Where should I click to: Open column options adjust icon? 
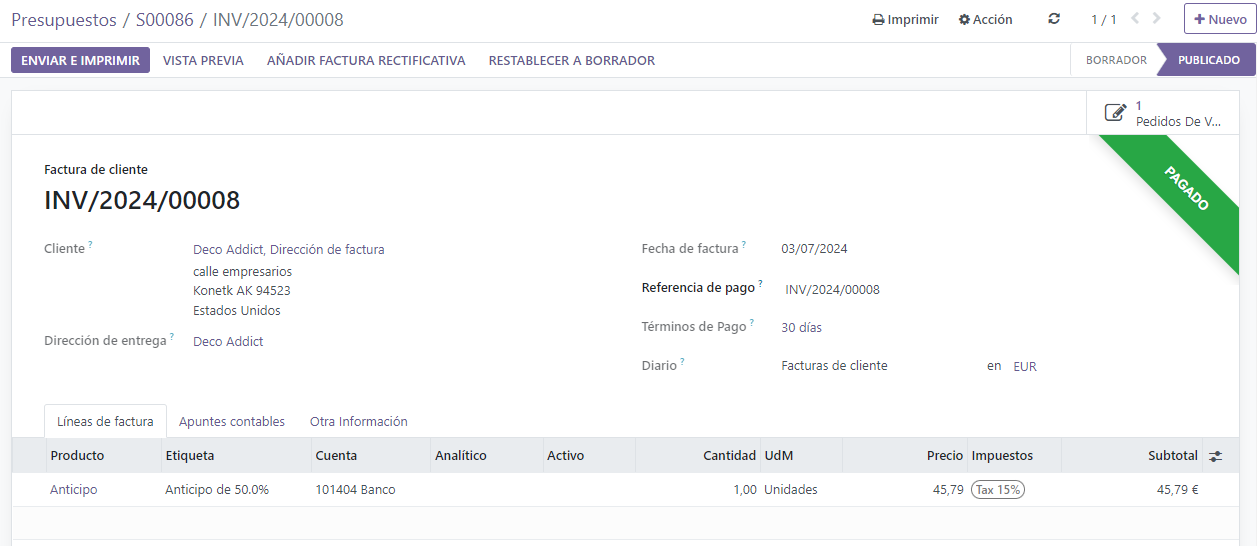point(1215,456)
